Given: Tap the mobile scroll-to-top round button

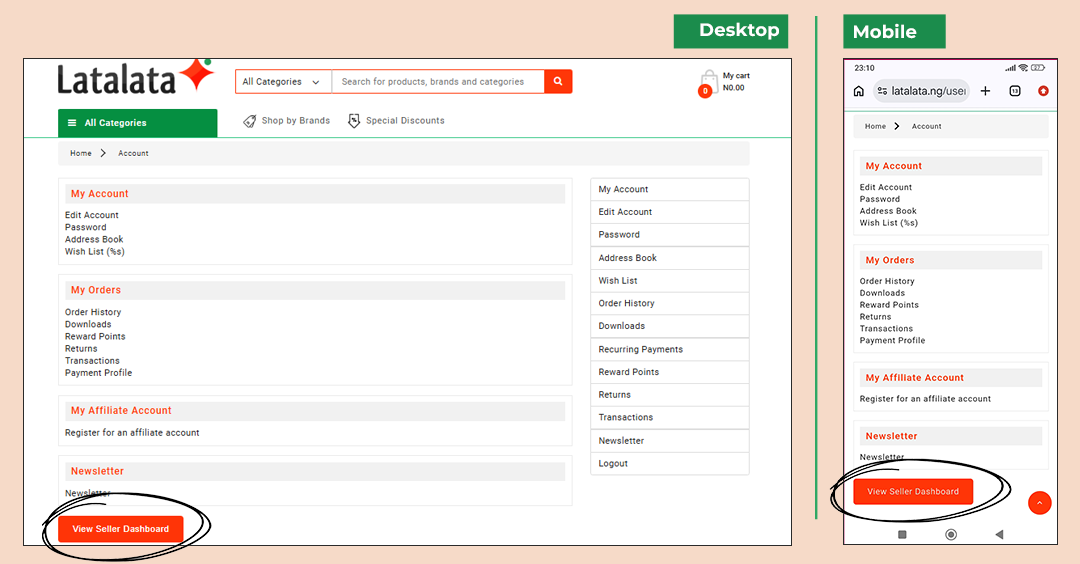Looking at the screenshot, I should pos(1039,503).
